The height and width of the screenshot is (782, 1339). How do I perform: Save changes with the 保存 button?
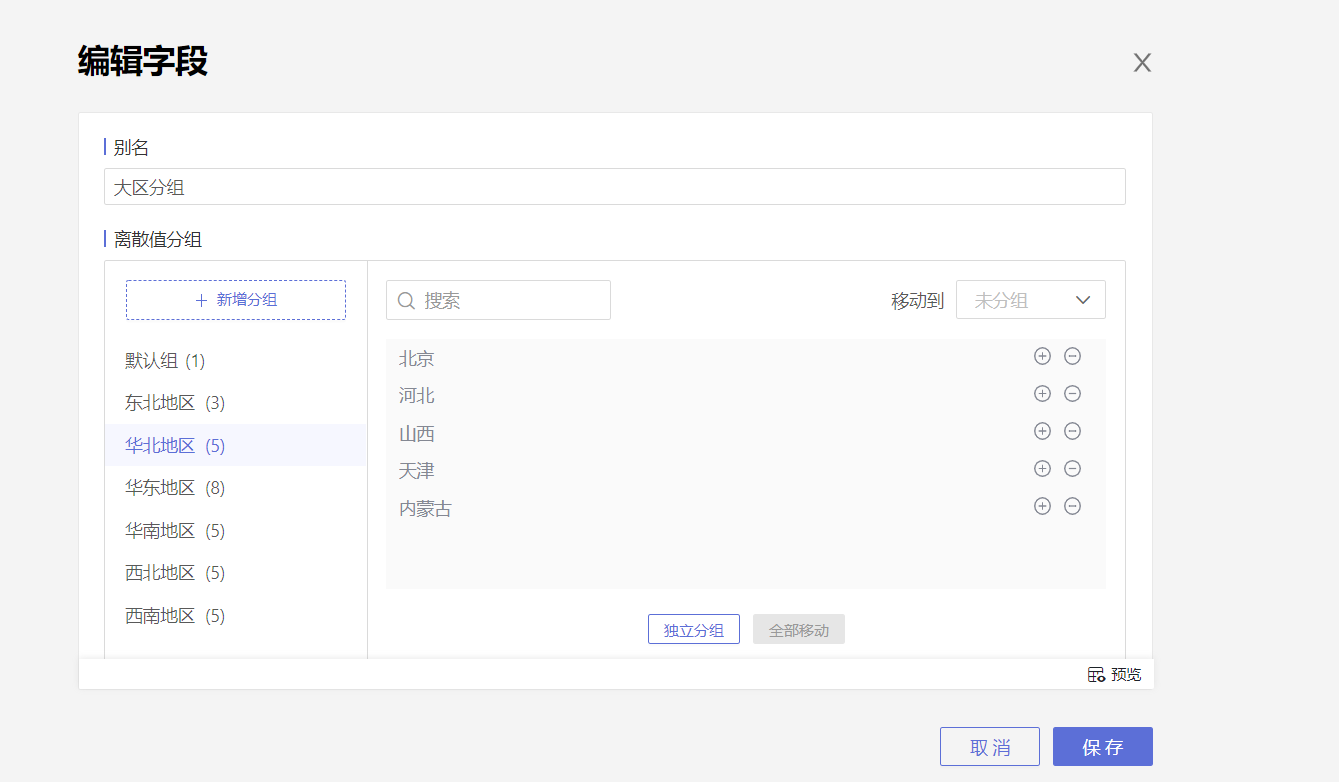coord(1102,747)
